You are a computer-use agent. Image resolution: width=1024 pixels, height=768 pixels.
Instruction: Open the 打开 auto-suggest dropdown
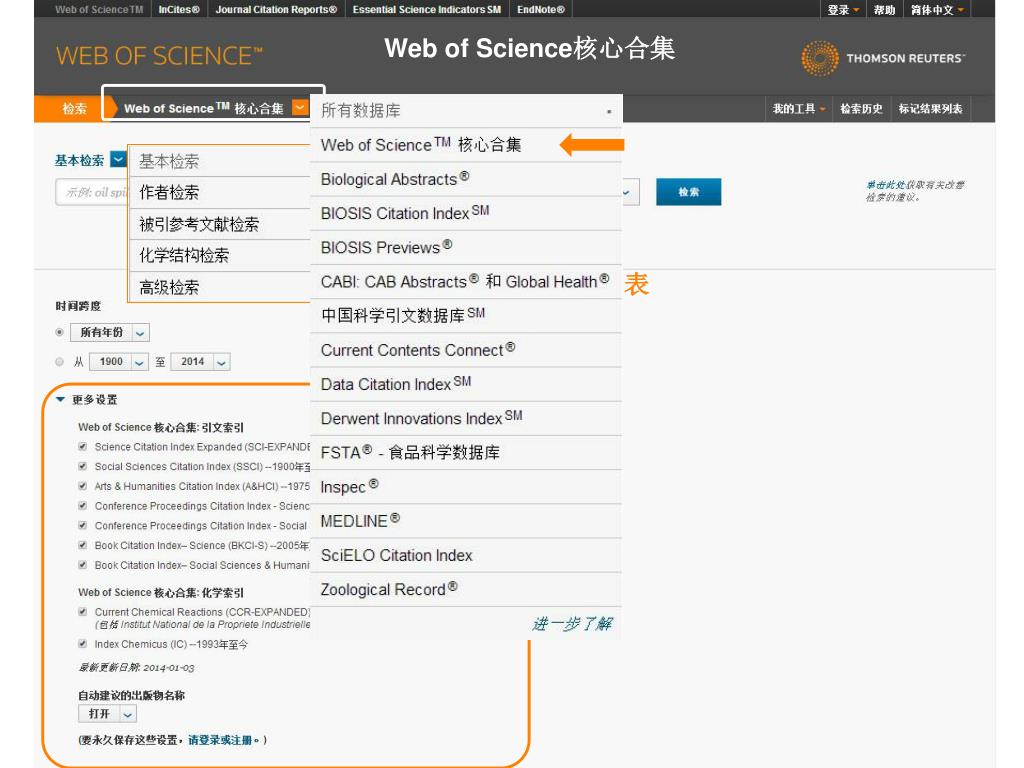tap(107, 714)
